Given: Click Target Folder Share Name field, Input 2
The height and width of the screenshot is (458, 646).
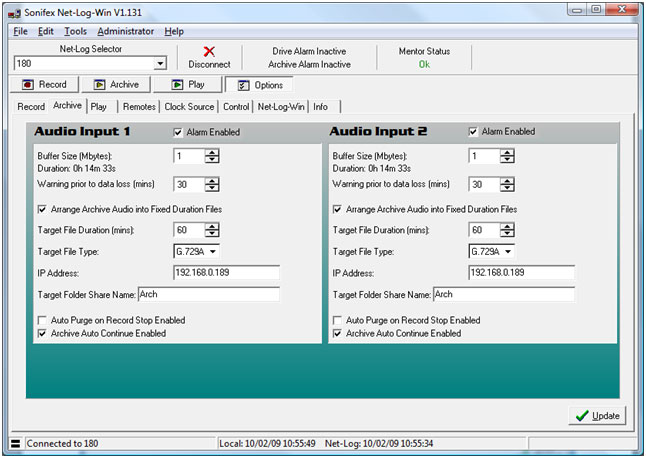Looking at the screenshot, I should pos(504,294).
